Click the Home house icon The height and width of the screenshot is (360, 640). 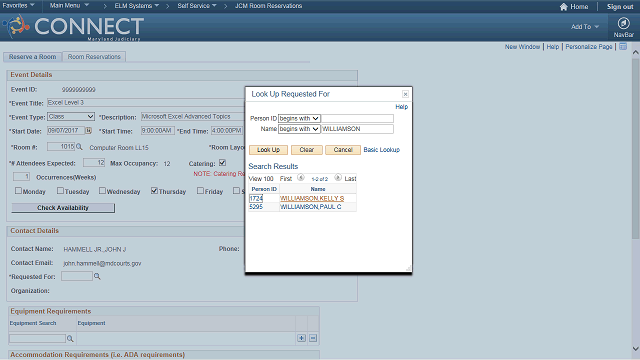tap(564, 7)
